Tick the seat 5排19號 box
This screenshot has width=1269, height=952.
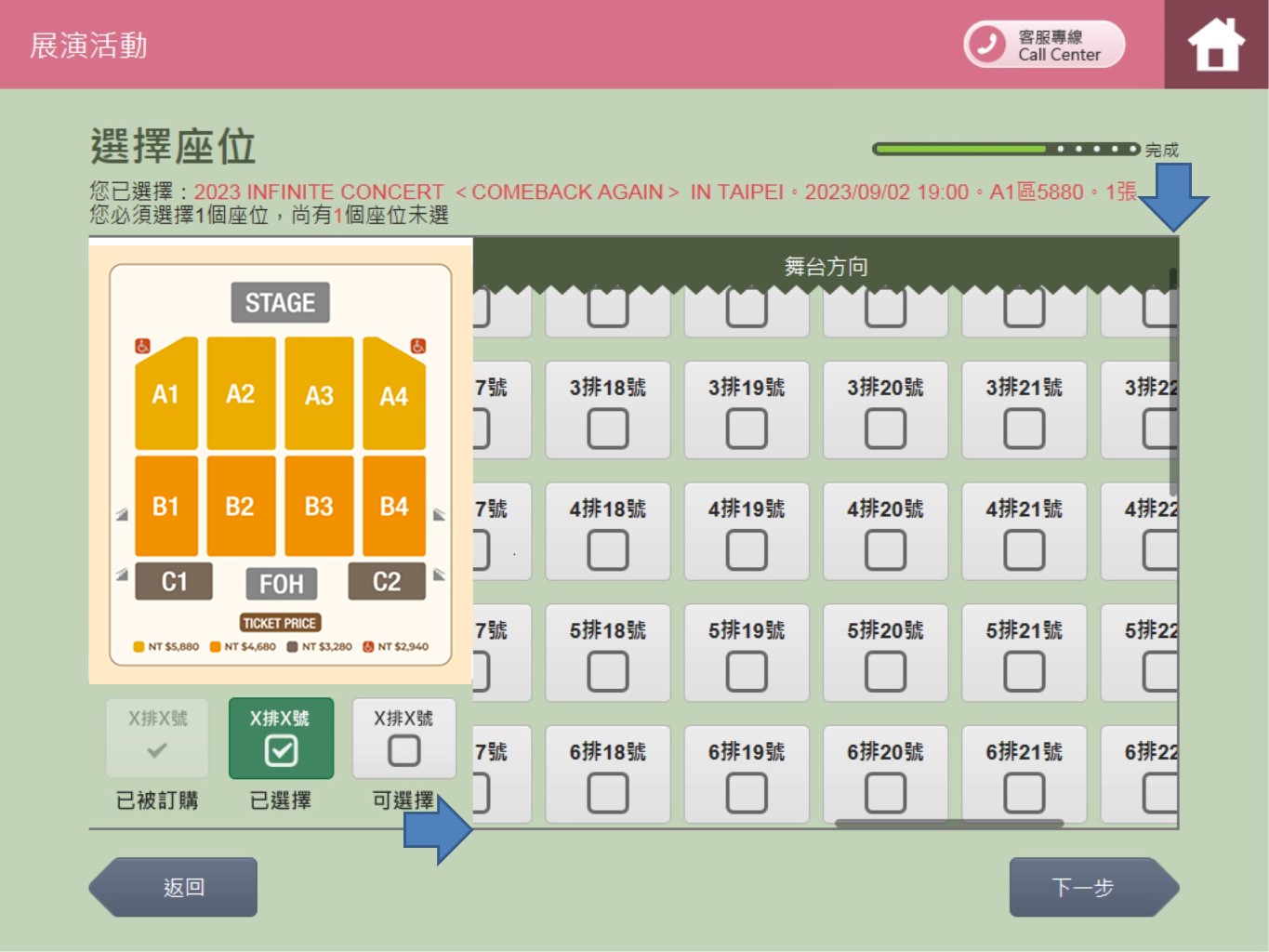747,671
